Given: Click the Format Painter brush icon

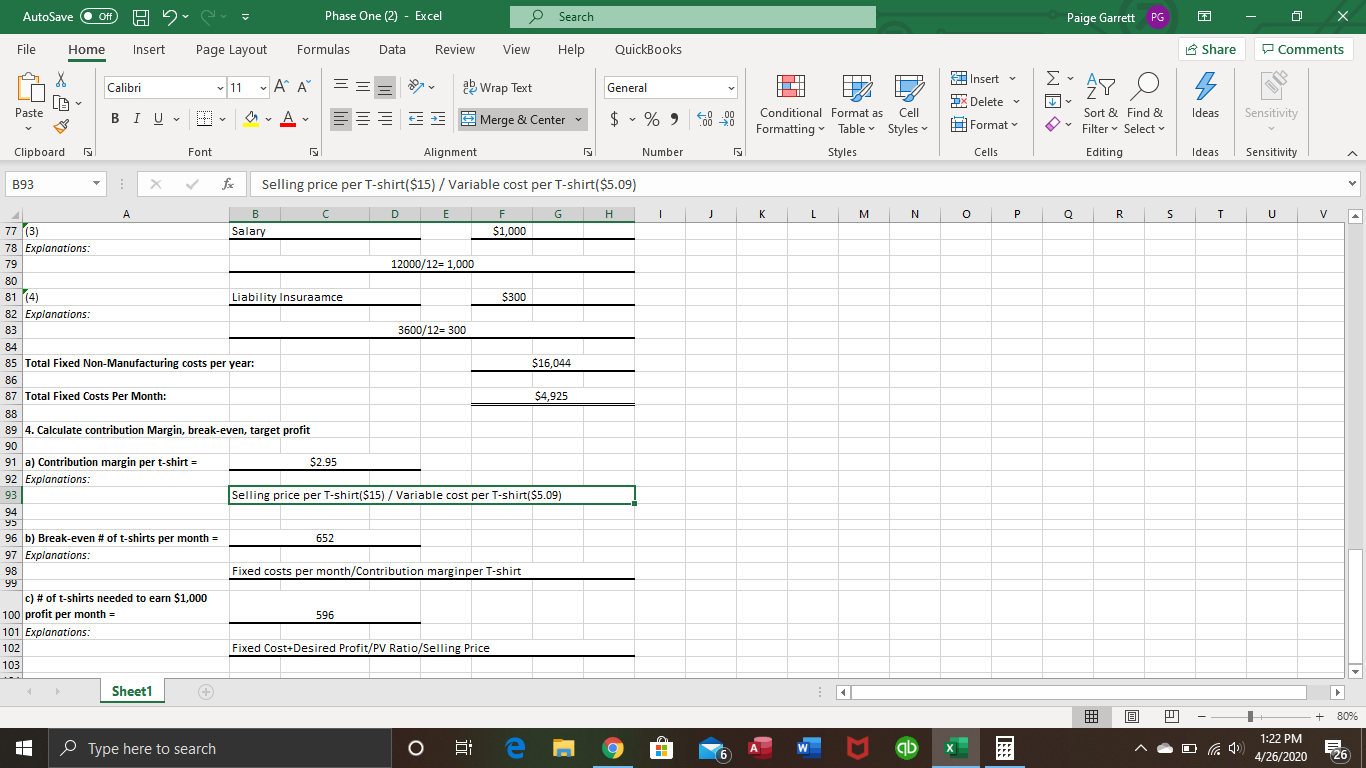Looking at the screenshot, I should click(x=59, y=126).
